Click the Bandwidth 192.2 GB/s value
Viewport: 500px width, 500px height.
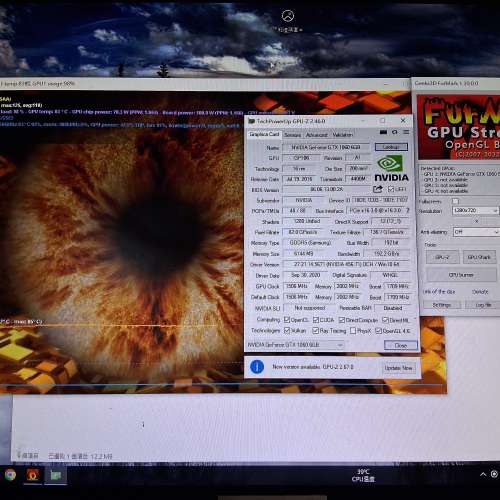point(386,254)
